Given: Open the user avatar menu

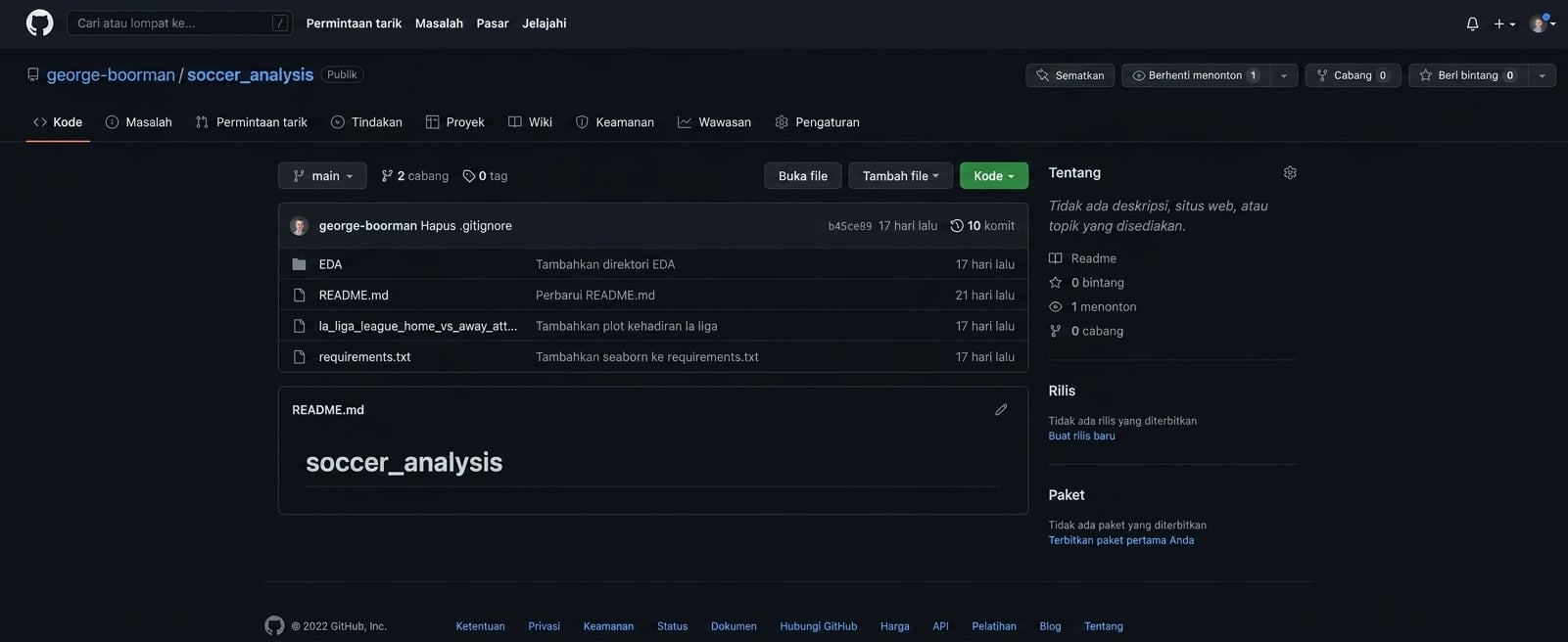Looking at the screenshot, I should 1543,23.
